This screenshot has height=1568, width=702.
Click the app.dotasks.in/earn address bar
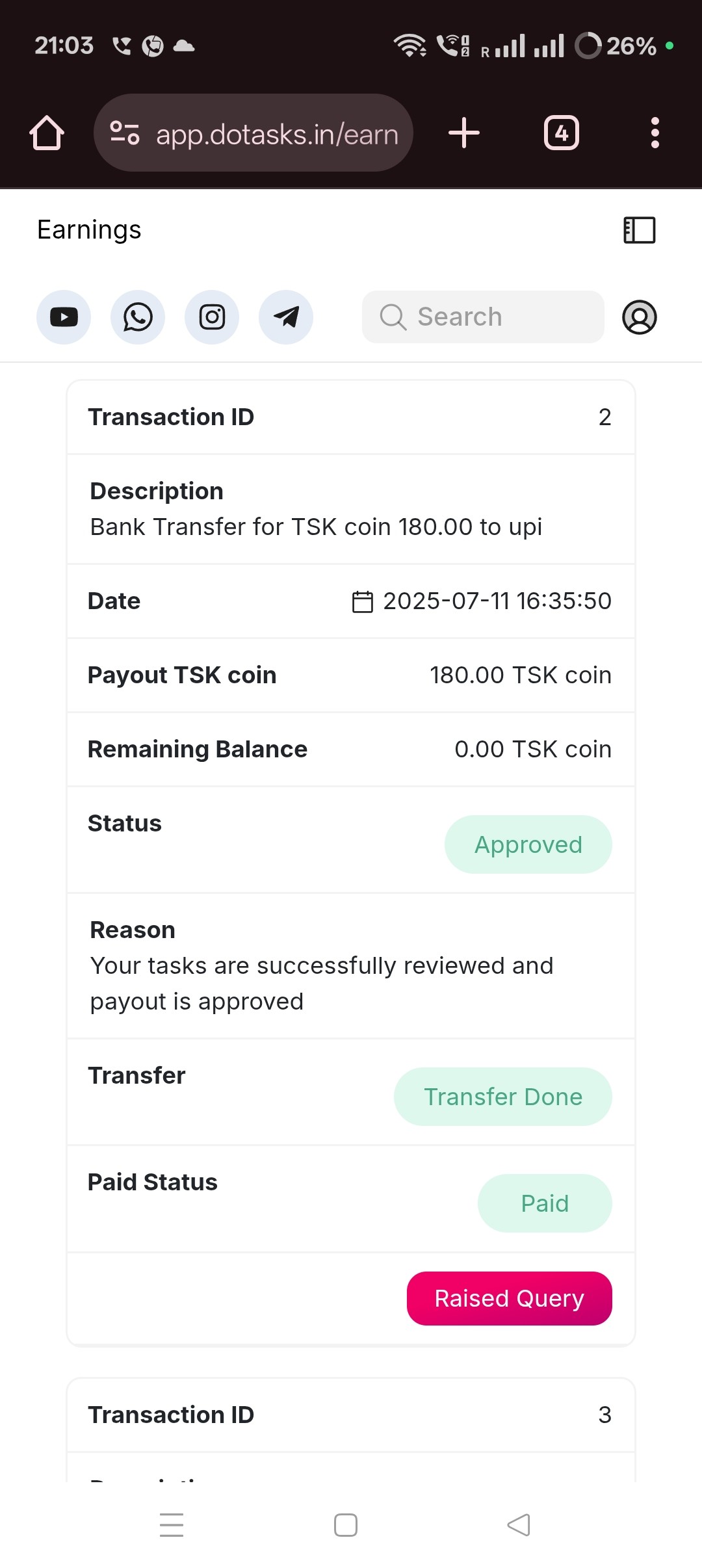pos(277,135)
